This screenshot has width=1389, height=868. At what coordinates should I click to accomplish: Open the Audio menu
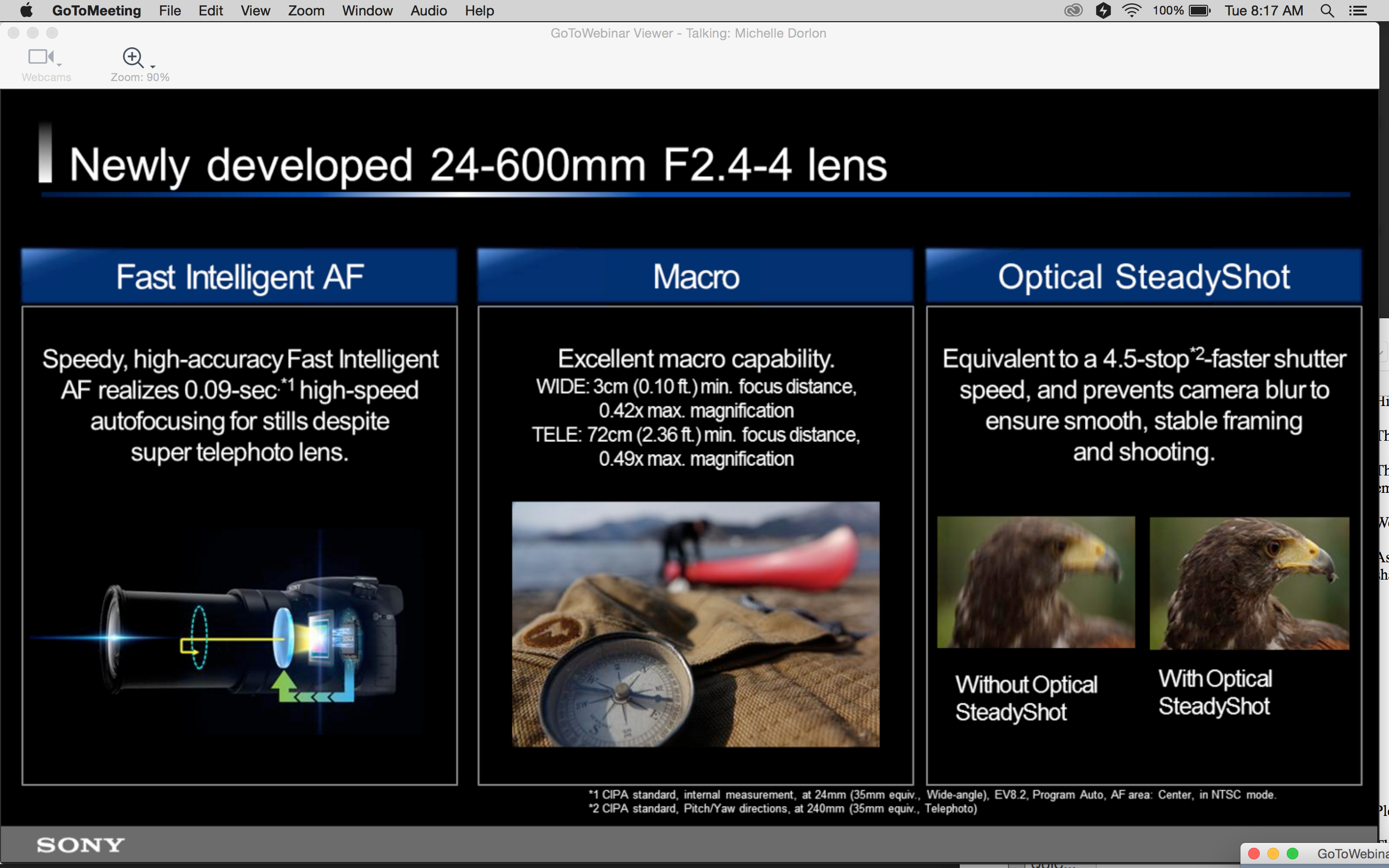pos(429,10)
